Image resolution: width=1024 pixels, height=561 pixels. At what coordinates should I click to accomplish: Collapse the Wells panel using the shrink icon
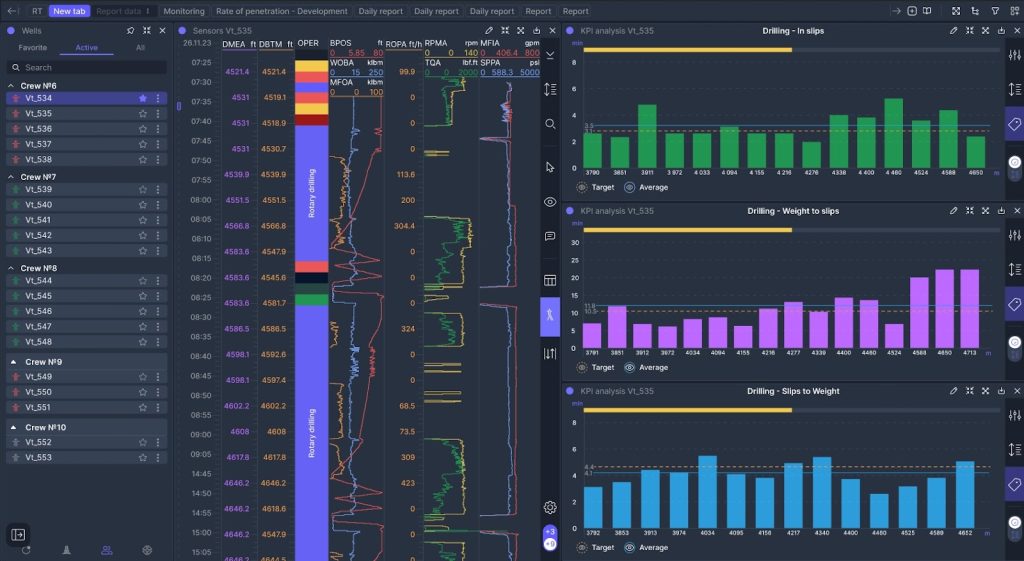[x=147, y=31]
